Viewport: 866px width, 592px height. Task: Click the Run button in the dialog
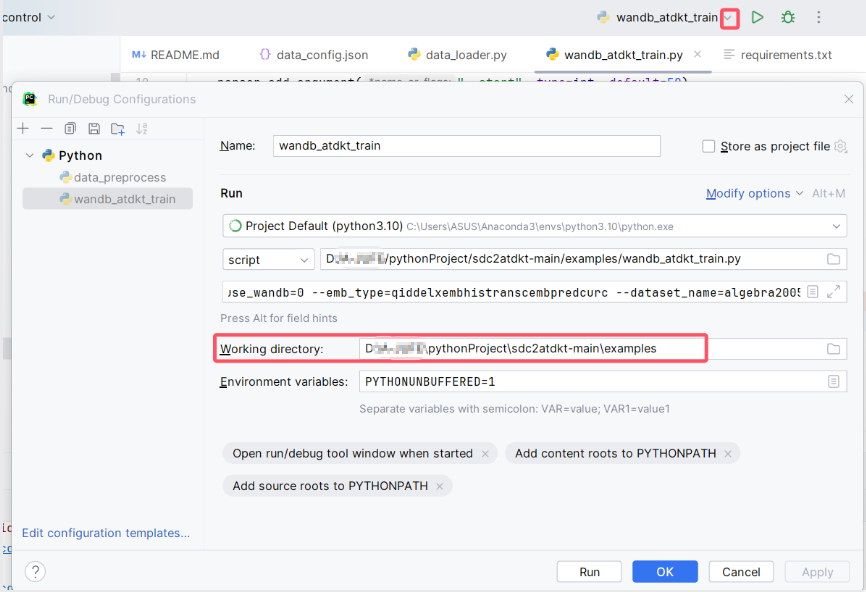point(589,572)
